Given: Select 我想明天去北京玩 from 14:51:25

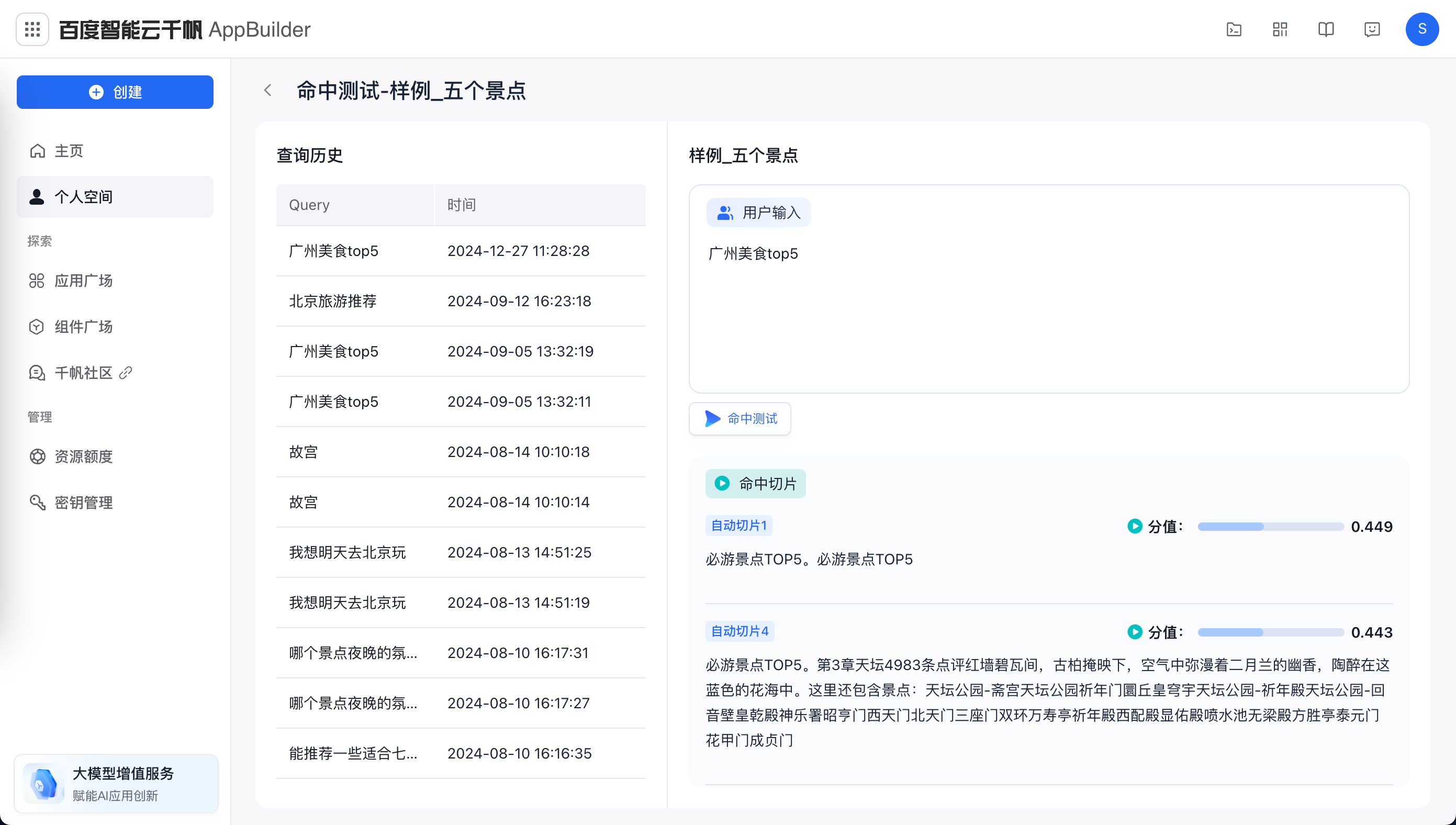Looking at the screenshot, I should 461,552.
